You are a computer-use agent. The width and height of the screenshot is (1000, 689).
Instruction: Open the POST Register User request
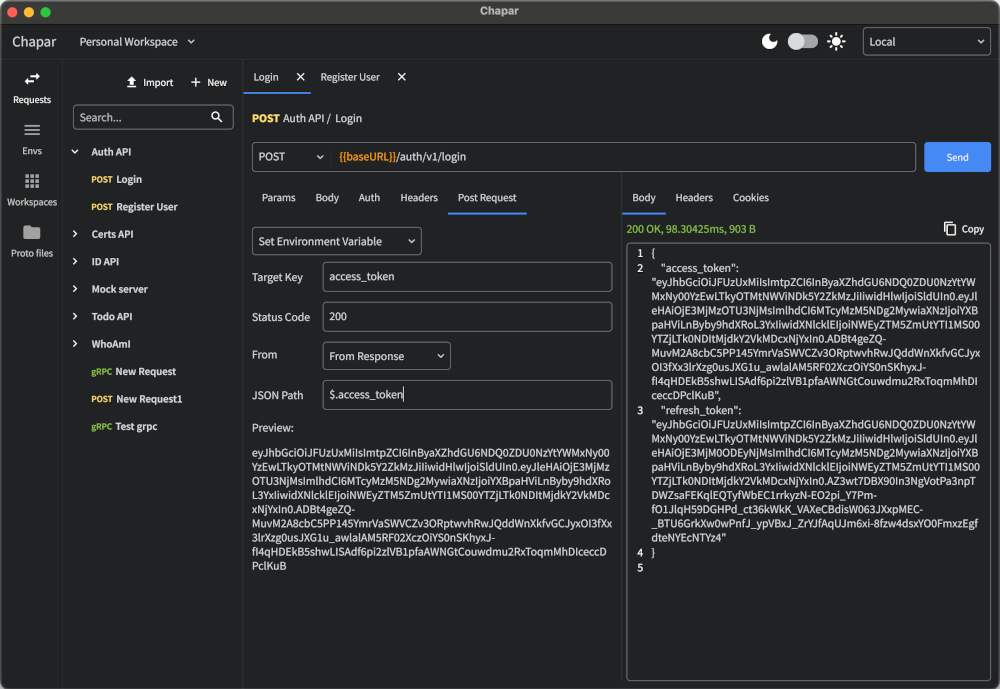pyautogui.click(x=135, y=207)
